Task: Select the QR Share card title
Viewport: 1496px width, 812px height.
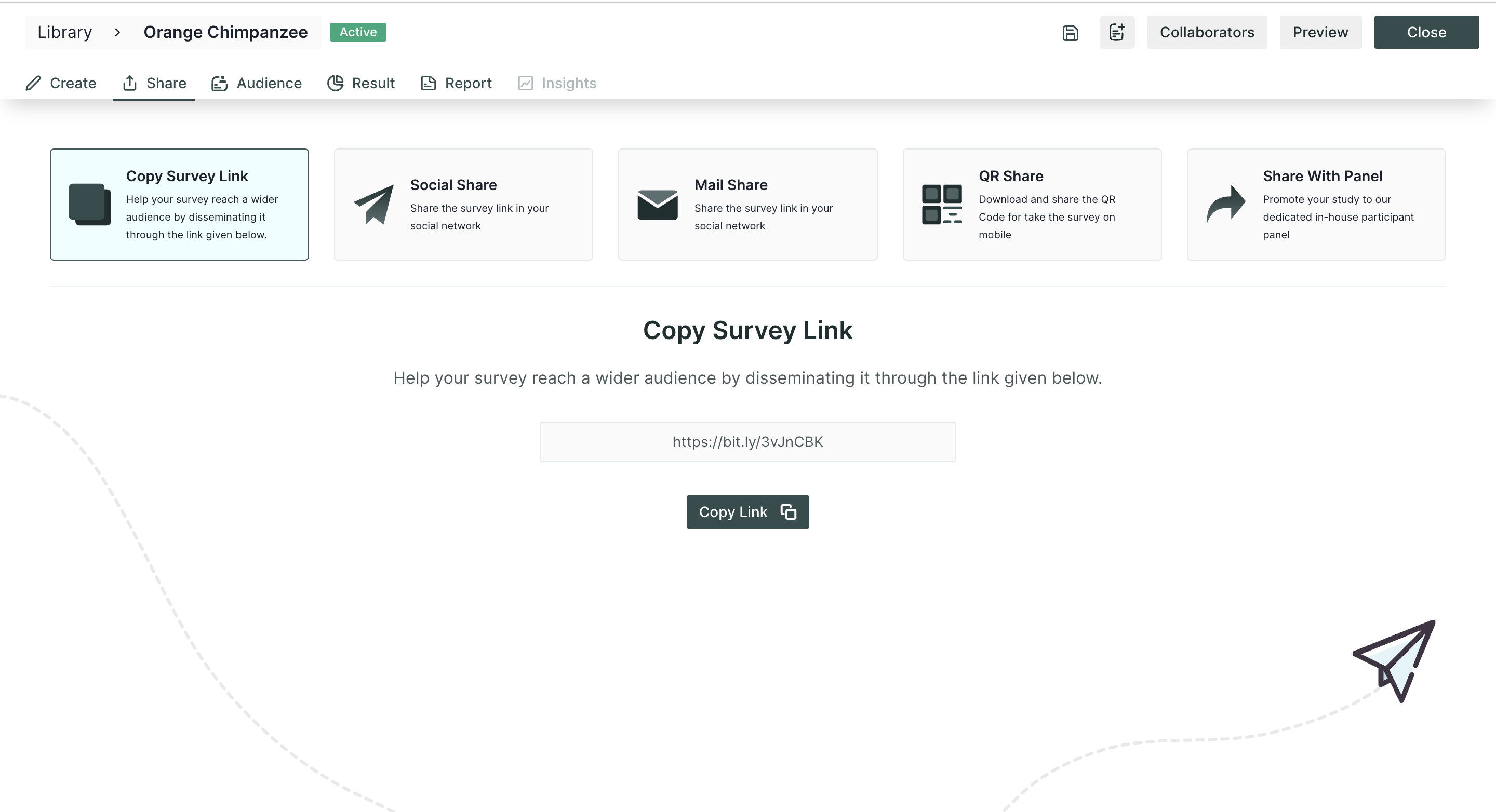Action: pos(1010,176)
